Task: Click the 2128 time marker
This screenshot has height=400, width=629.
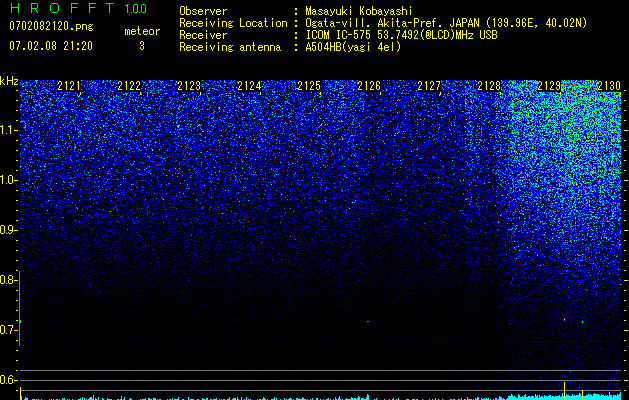Action: coord(489,86)
